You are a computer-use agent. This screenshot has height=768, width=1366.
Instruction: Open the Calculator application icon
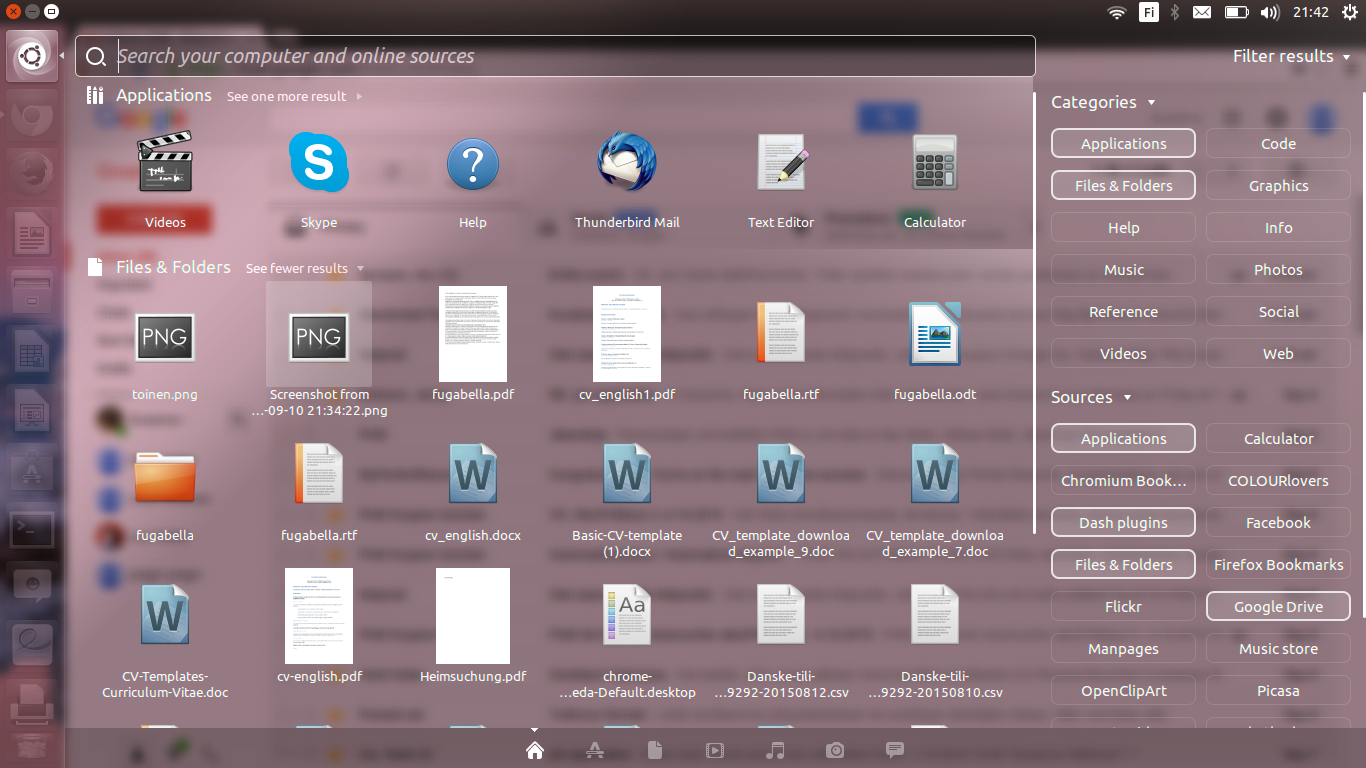click(935, 162)
